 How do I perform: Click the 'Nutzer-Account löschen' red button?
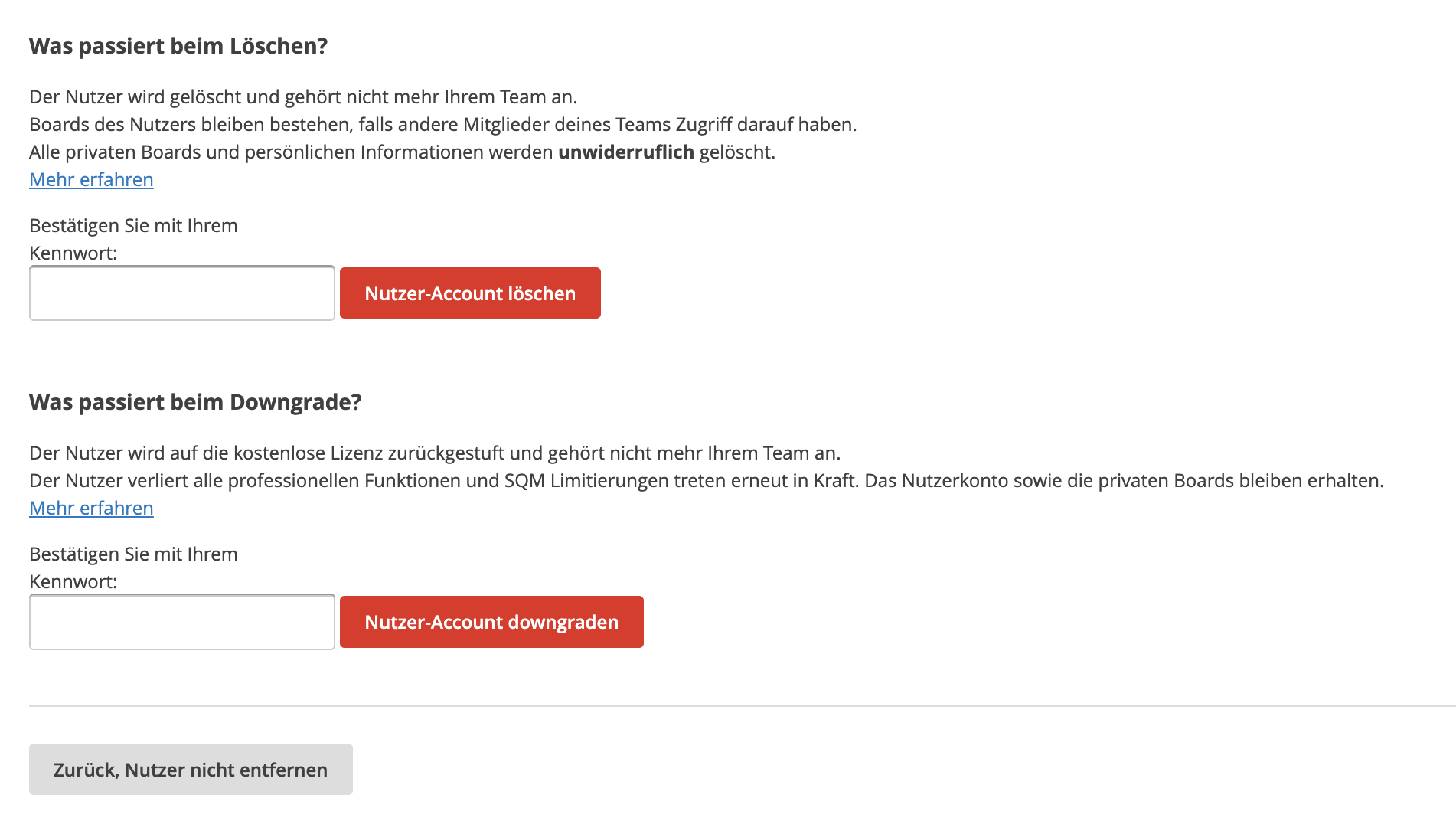click(470, 293)
